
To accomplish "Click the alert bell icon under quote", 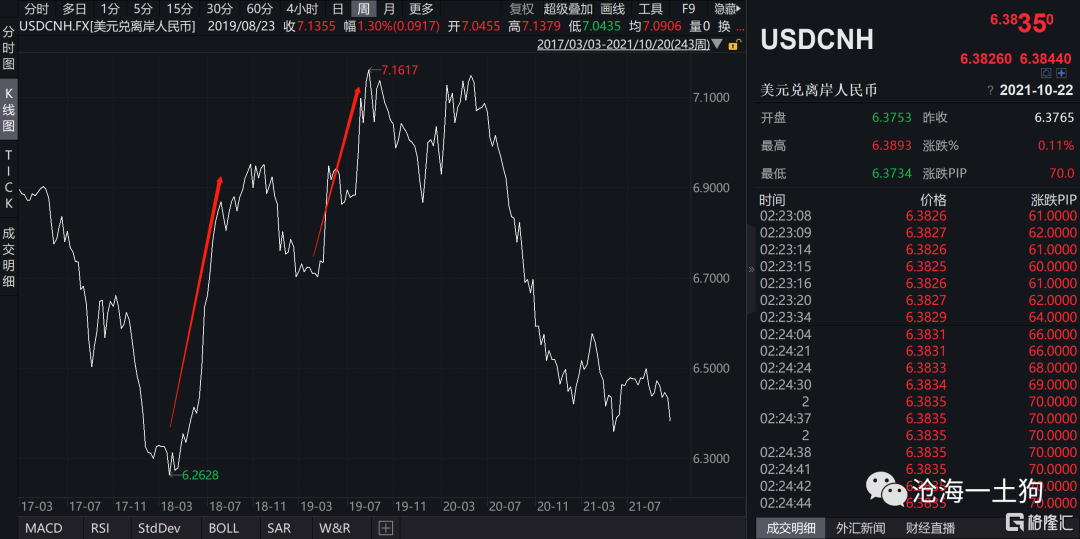I will (1046, 73).
